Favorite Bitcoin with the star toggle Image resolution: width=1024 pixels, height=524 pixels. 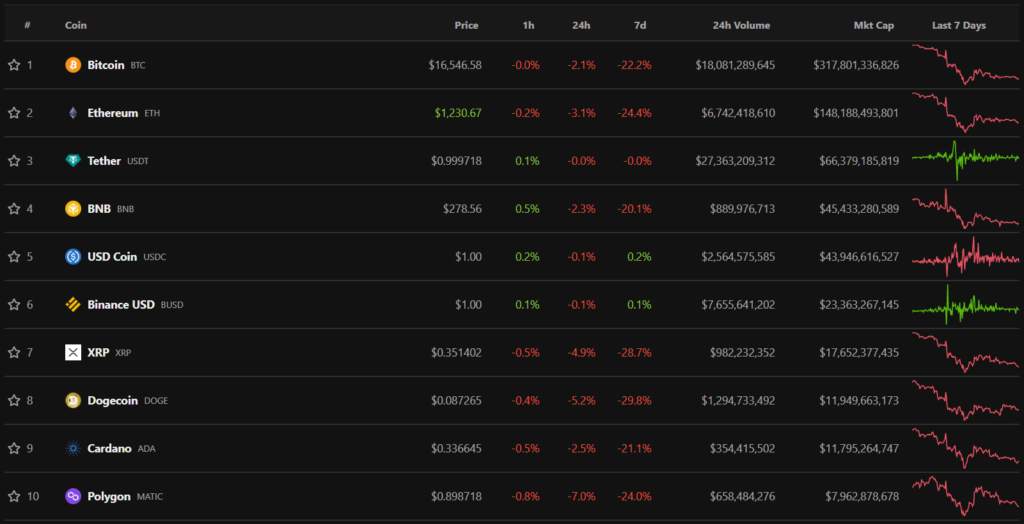pos(14,65)
